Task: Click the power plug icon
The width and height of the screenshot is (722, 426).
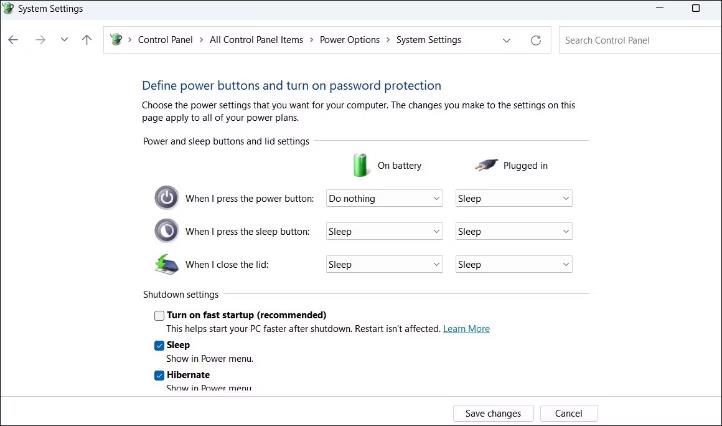Action: click(x=486, y=165)
